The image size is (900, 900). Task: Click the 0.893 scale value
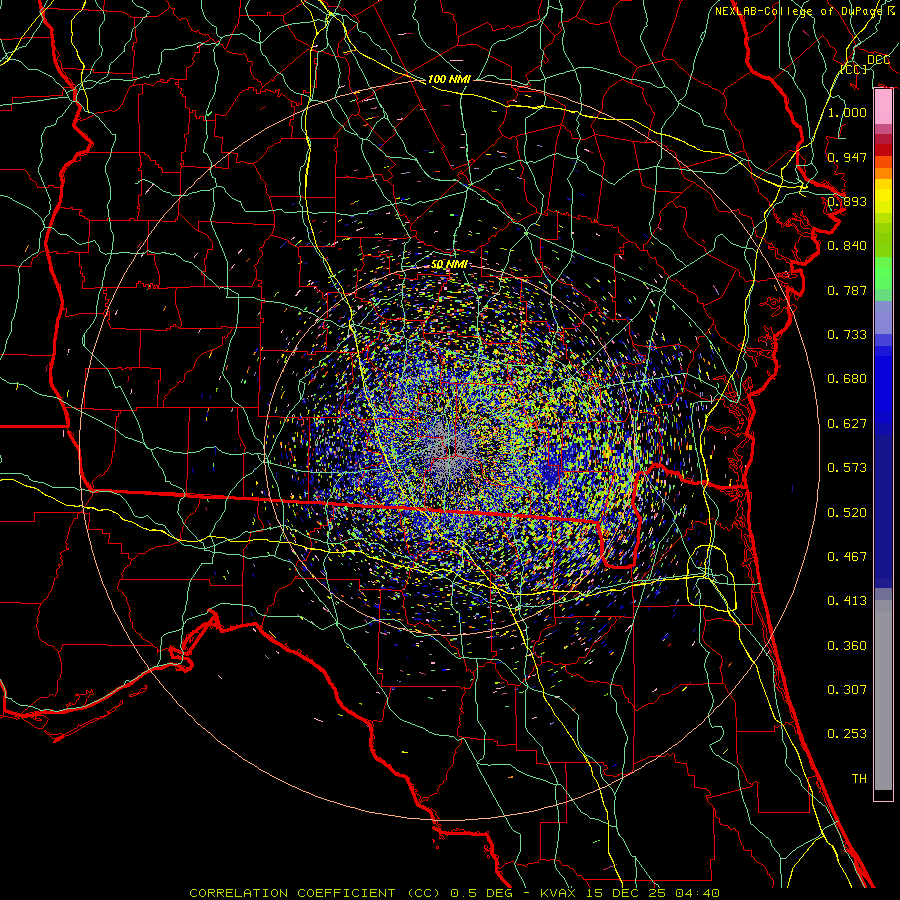(x=847, y=201)
